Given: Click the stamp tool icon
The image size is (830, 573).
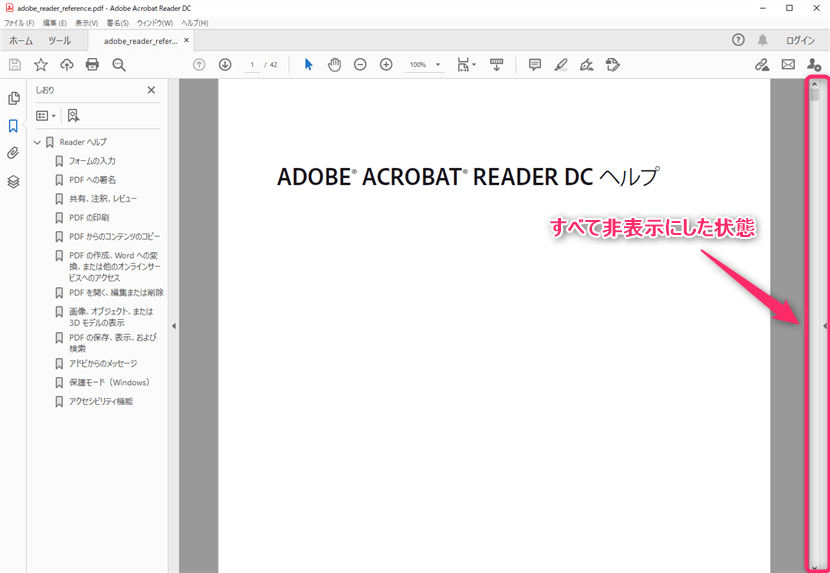Looking at the screenshot, I should [612, 65].
